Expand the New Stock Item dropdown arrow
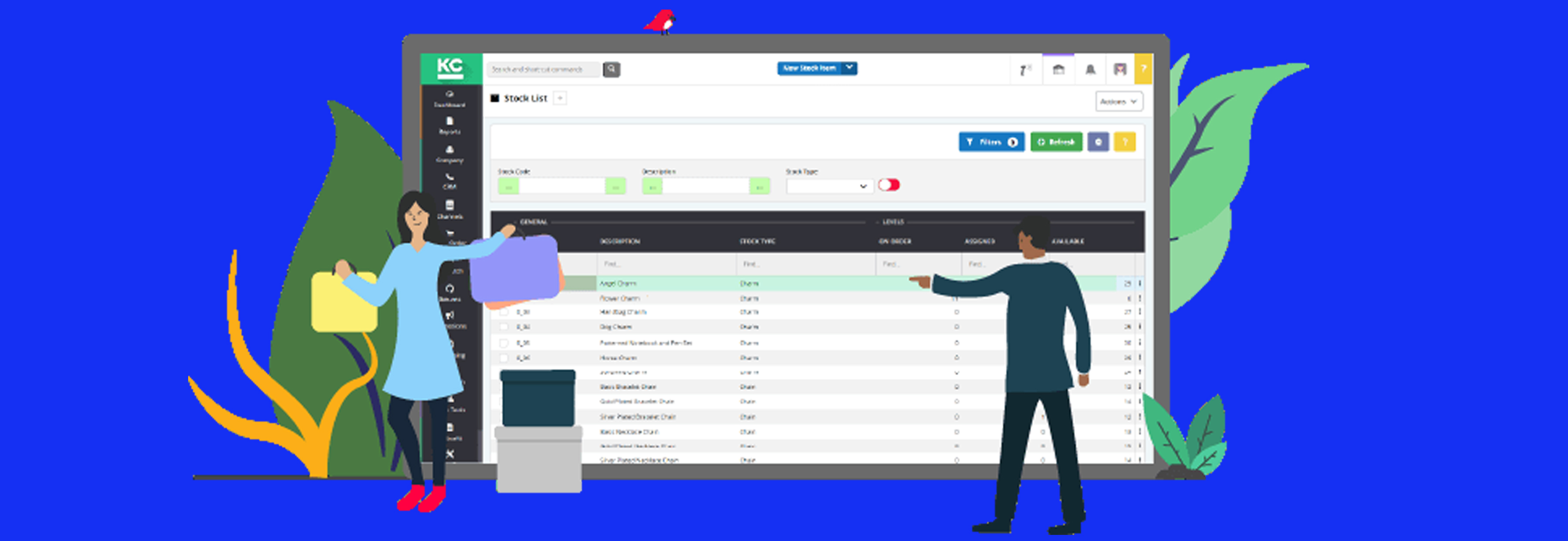The width and height of the screenshot is (1568, 541). (849, 68)
